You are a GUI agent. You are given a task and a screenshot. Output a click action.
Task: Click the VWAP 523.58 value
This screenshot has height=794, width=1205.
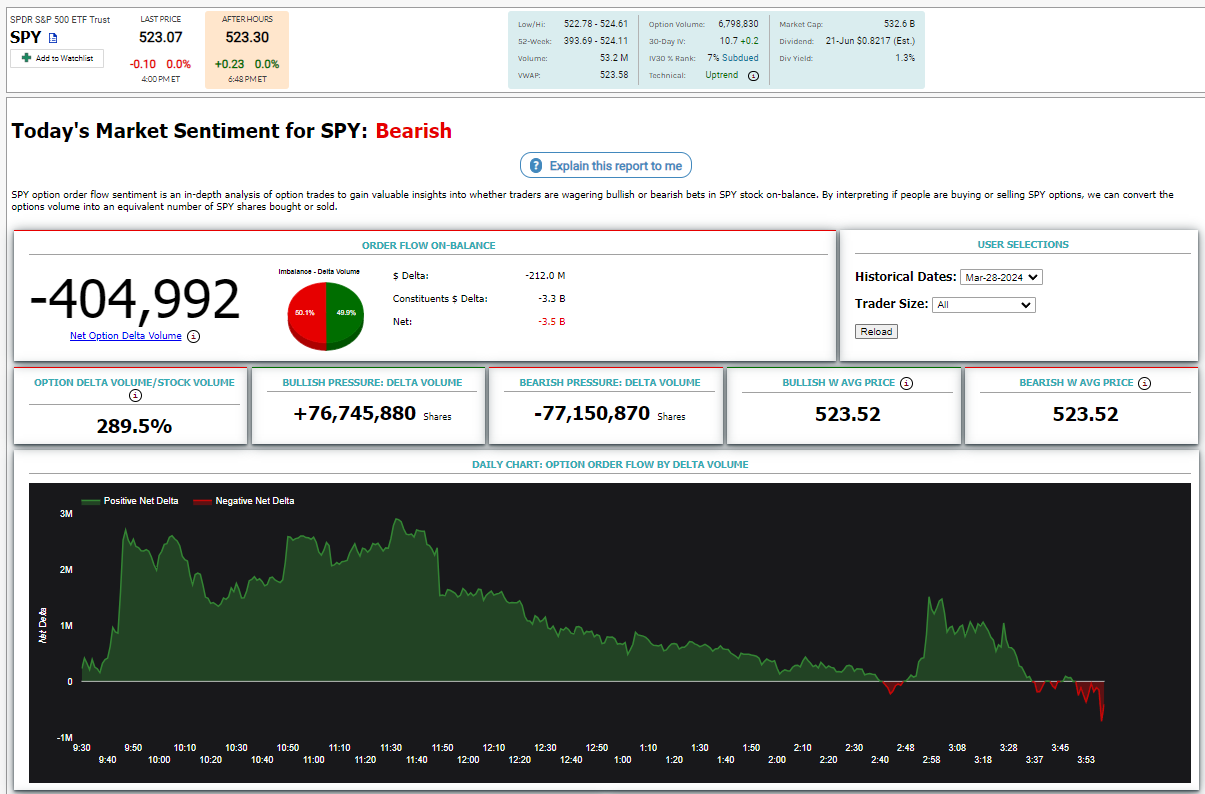(614, 75)
